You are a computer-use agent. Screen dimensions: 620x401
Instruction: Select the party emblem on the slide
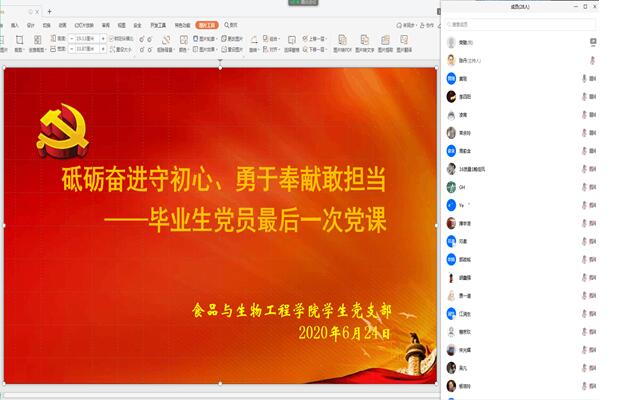coord(63,130)
